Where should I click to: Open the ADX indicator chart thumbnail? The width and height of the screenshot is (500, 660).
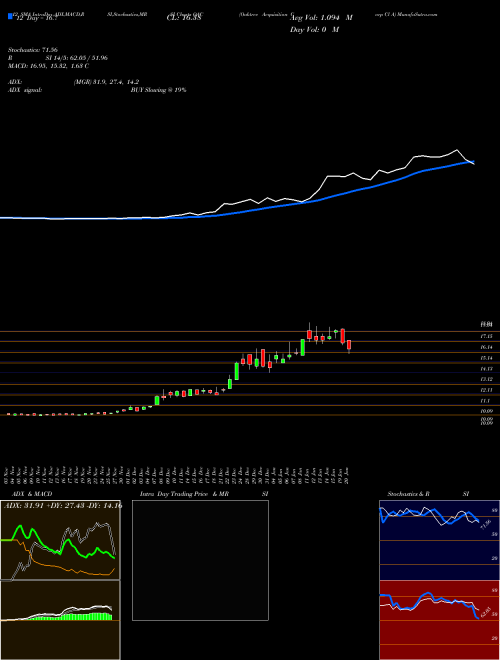tap(60, 540)
